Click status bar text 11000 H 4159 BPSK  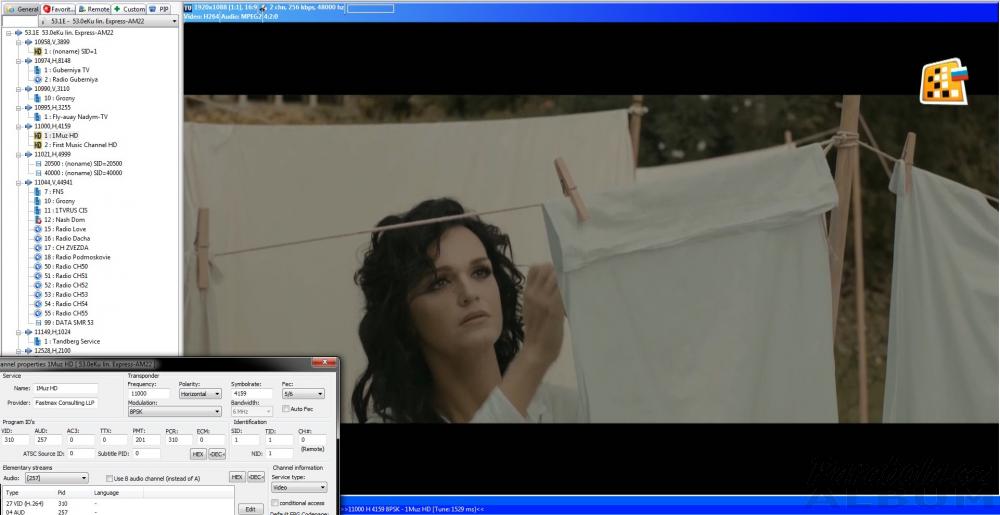pyautogui.click(x=374, y=509)
